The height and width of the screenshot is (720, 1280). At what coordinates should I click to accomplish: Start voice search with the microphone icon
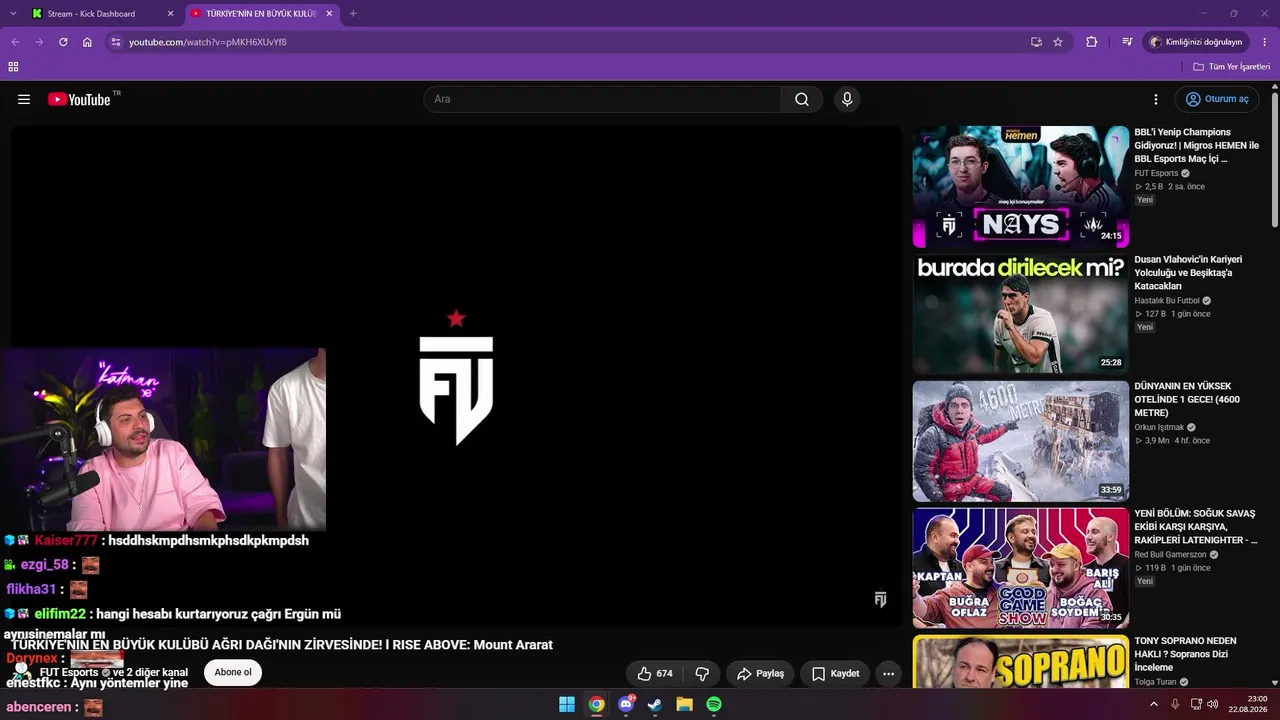tap(847, 99)
